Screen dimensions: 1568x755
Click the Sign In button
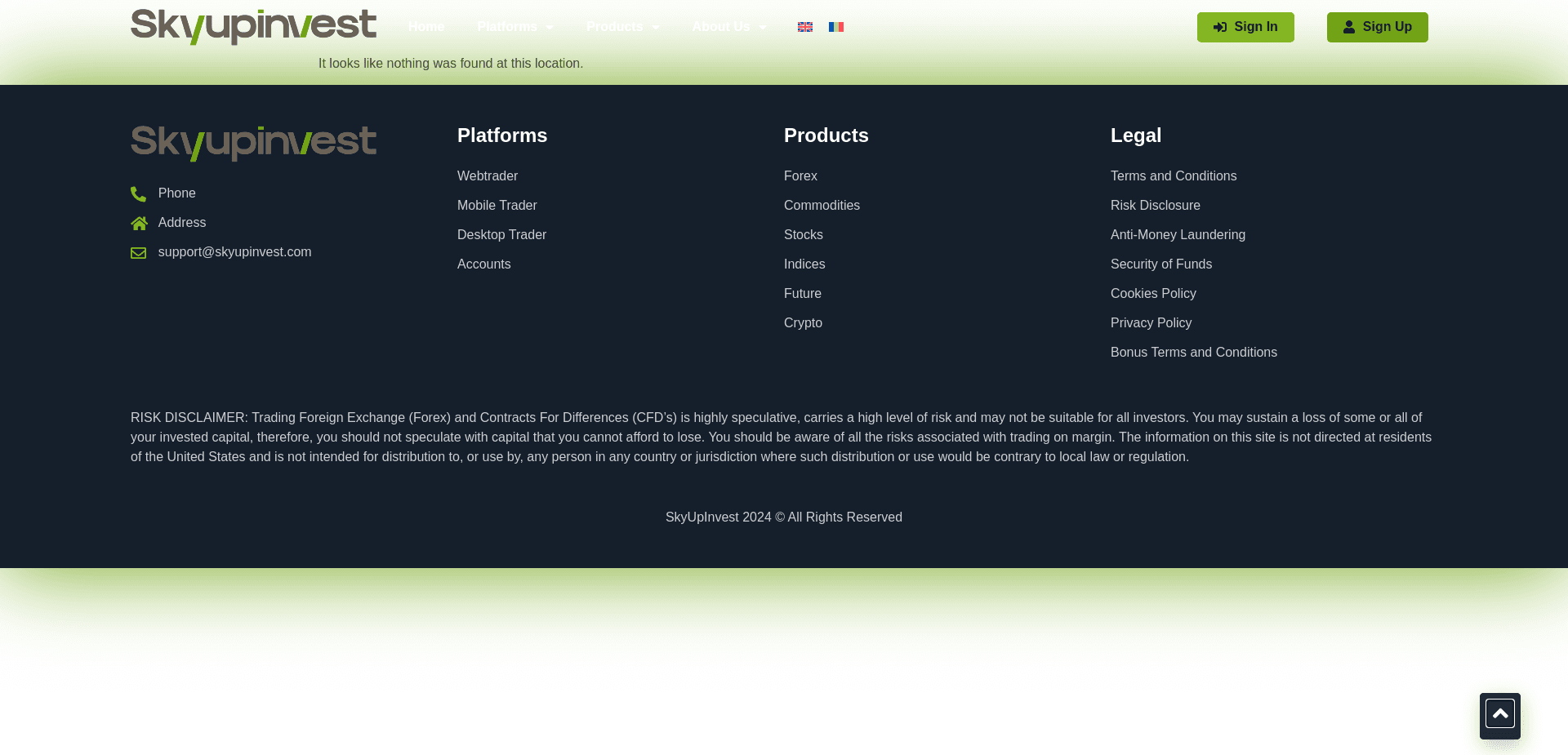[x=1245, y=27]
